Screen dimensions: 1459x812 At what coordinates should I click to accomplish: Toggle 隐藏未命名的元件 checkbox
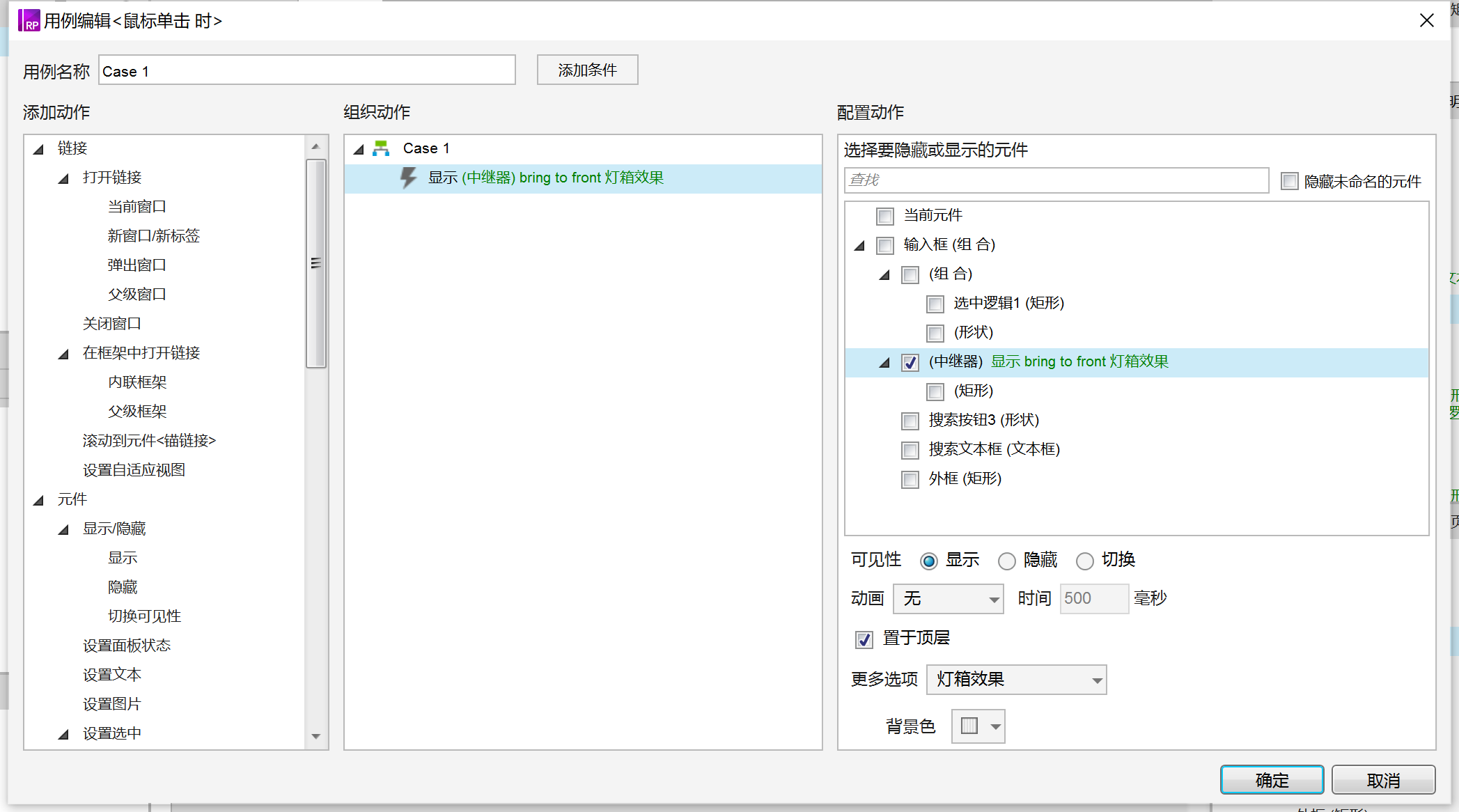1290,181
